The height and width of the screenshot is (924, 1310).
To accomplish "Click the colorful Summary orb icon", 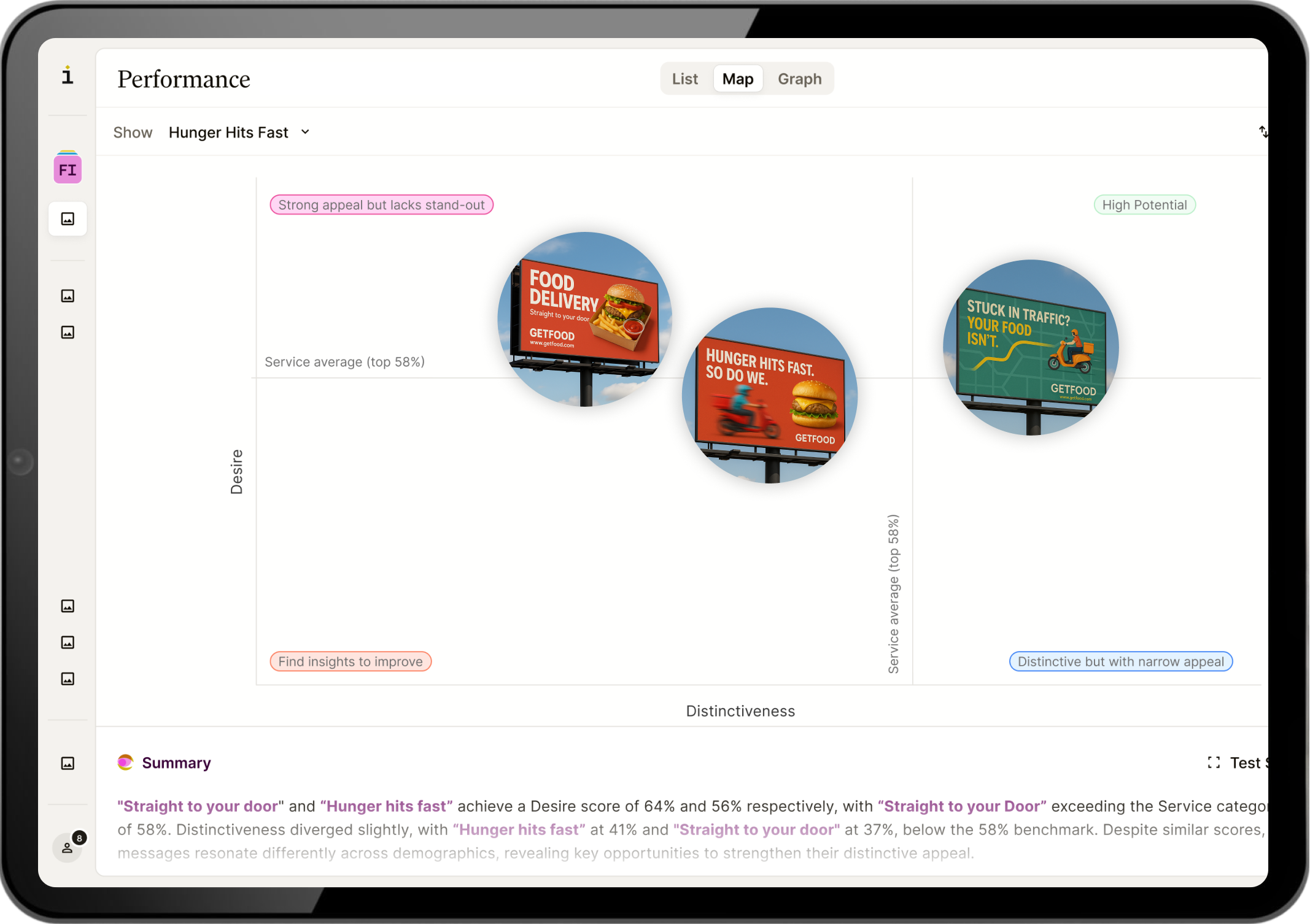I will (125, 762).
